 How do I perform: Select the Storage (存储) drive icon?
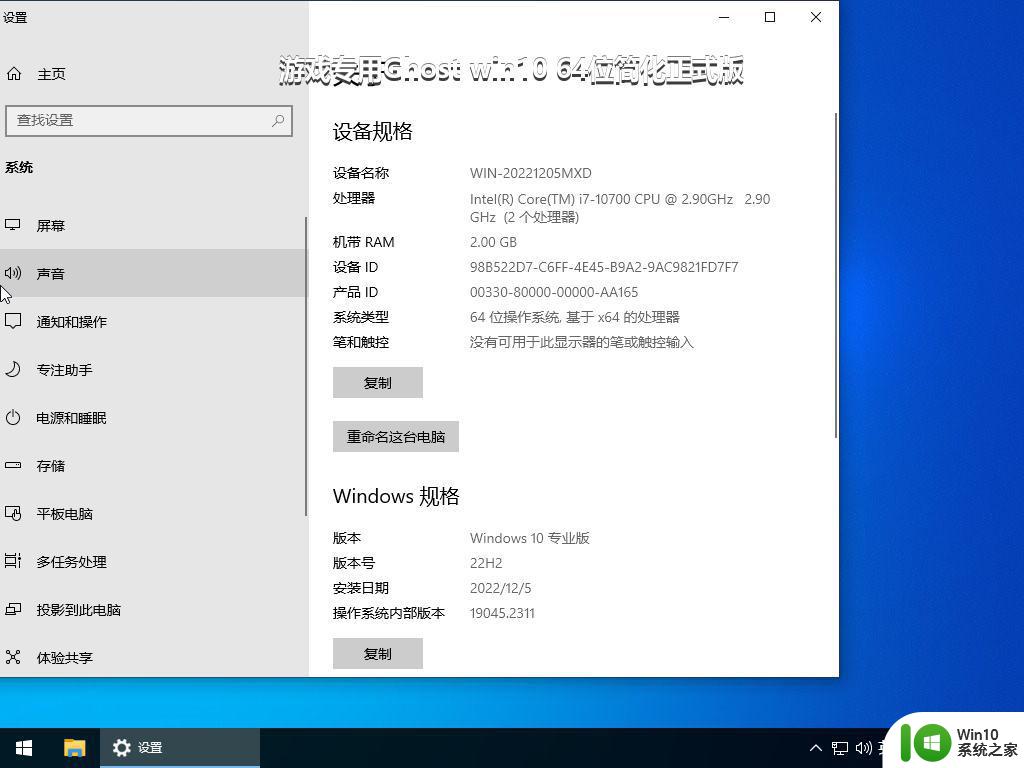pos(13,465)
